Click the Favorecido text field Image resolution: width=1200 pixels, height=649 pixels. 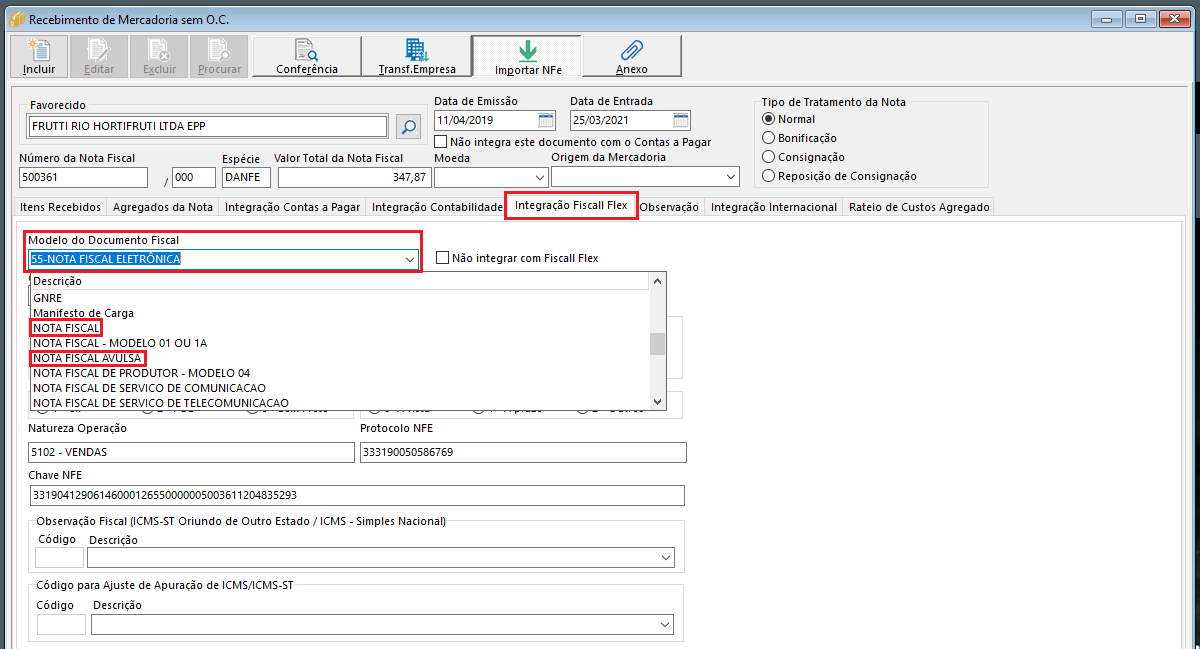click(x=208, y=126)
